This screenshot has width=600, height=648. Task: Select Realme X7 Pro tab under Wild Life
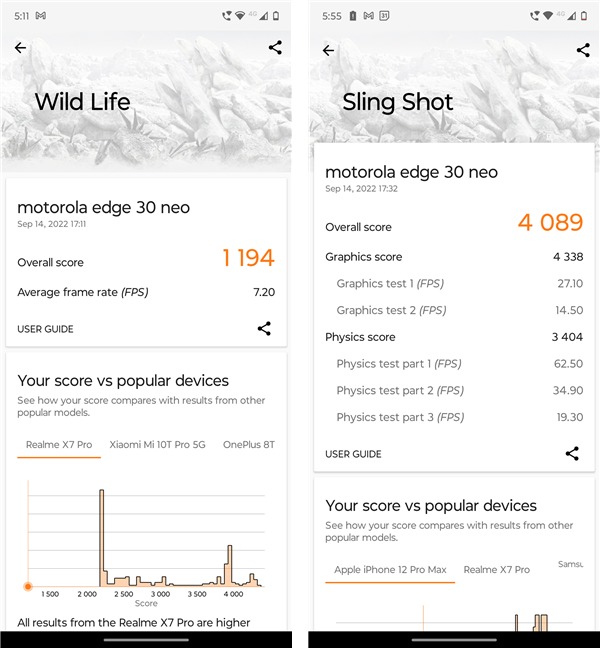pos(59,444)
